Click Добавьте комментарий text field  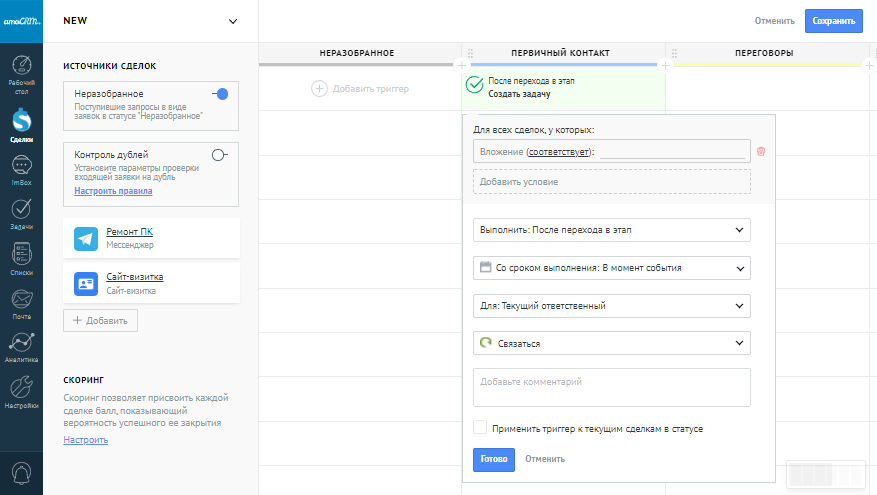[x=611, y=387]
